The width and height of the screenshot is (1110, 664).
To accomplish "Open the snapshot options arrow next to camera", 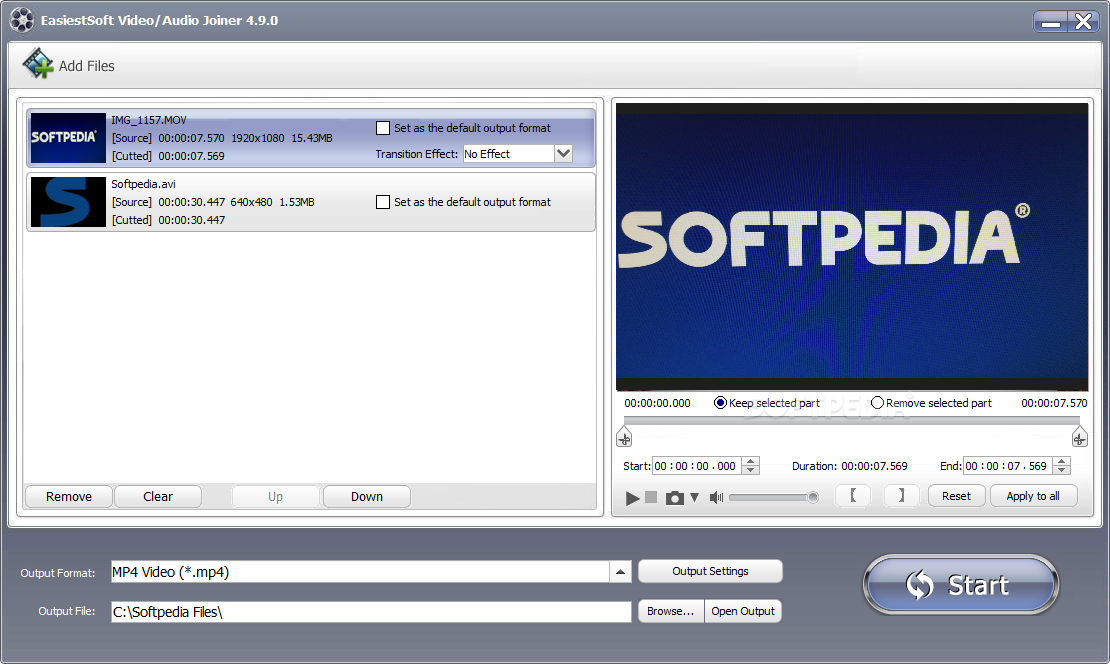I will point(694,498).
